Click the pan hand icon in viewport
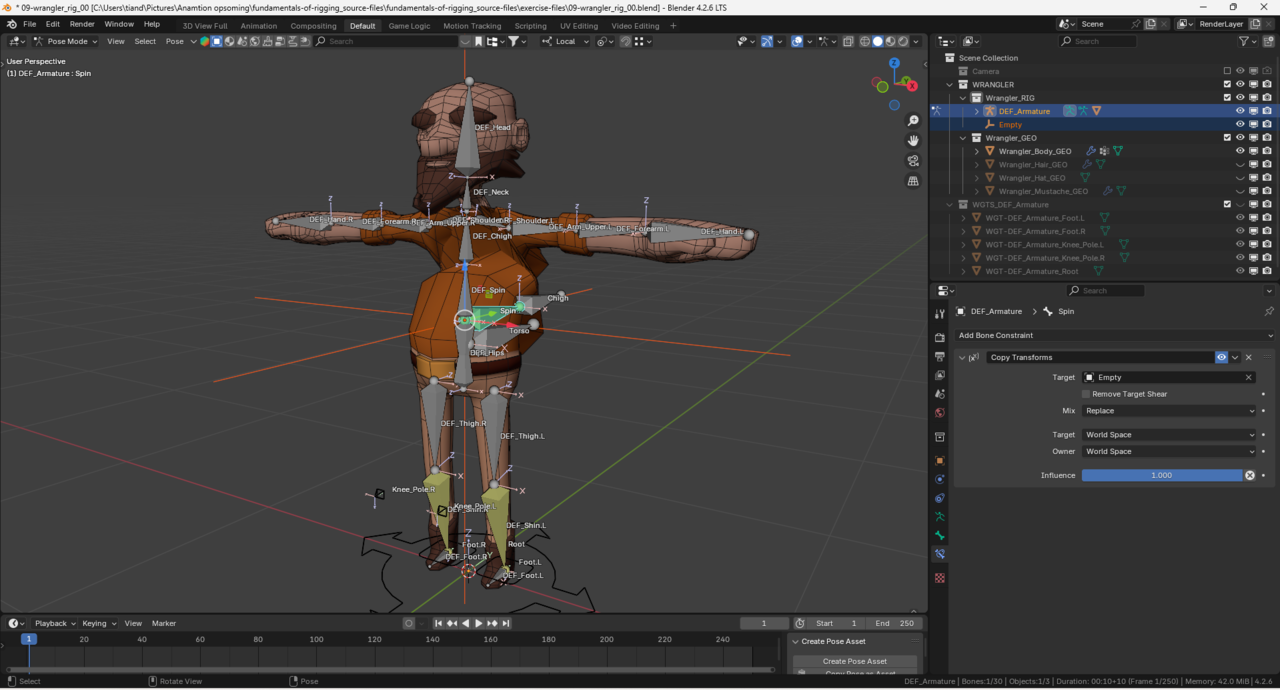1280x690 pixels. 913,141
